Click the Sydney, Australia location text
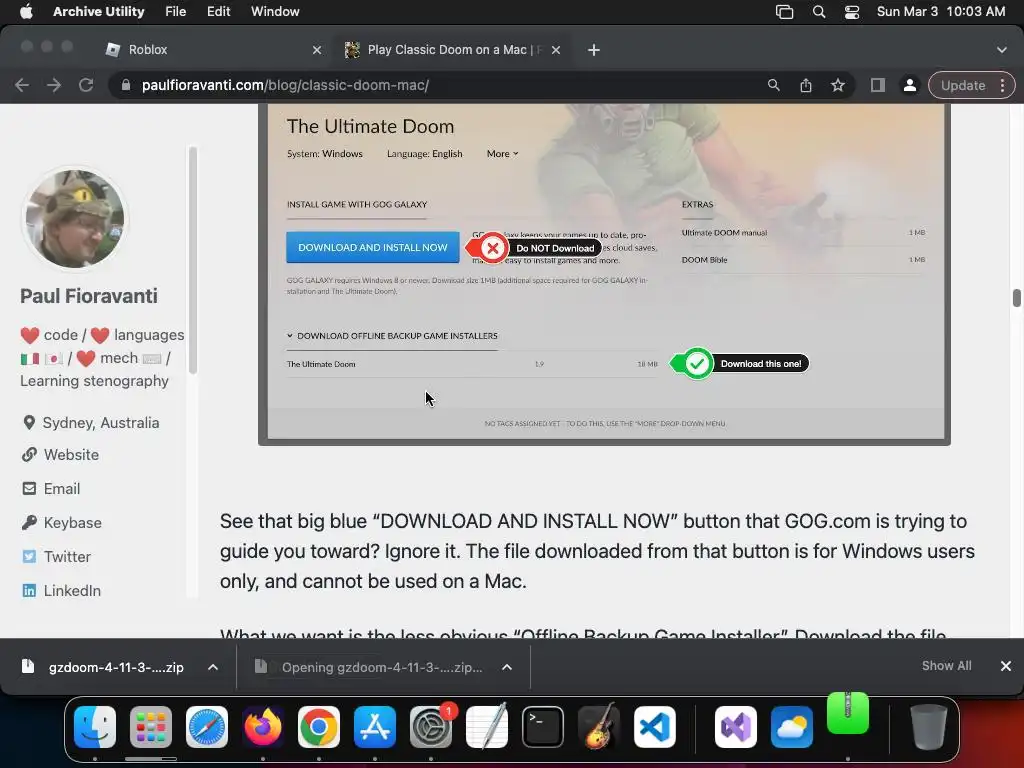The height and width of the screenshot is (768, 1024). [101, 423]
